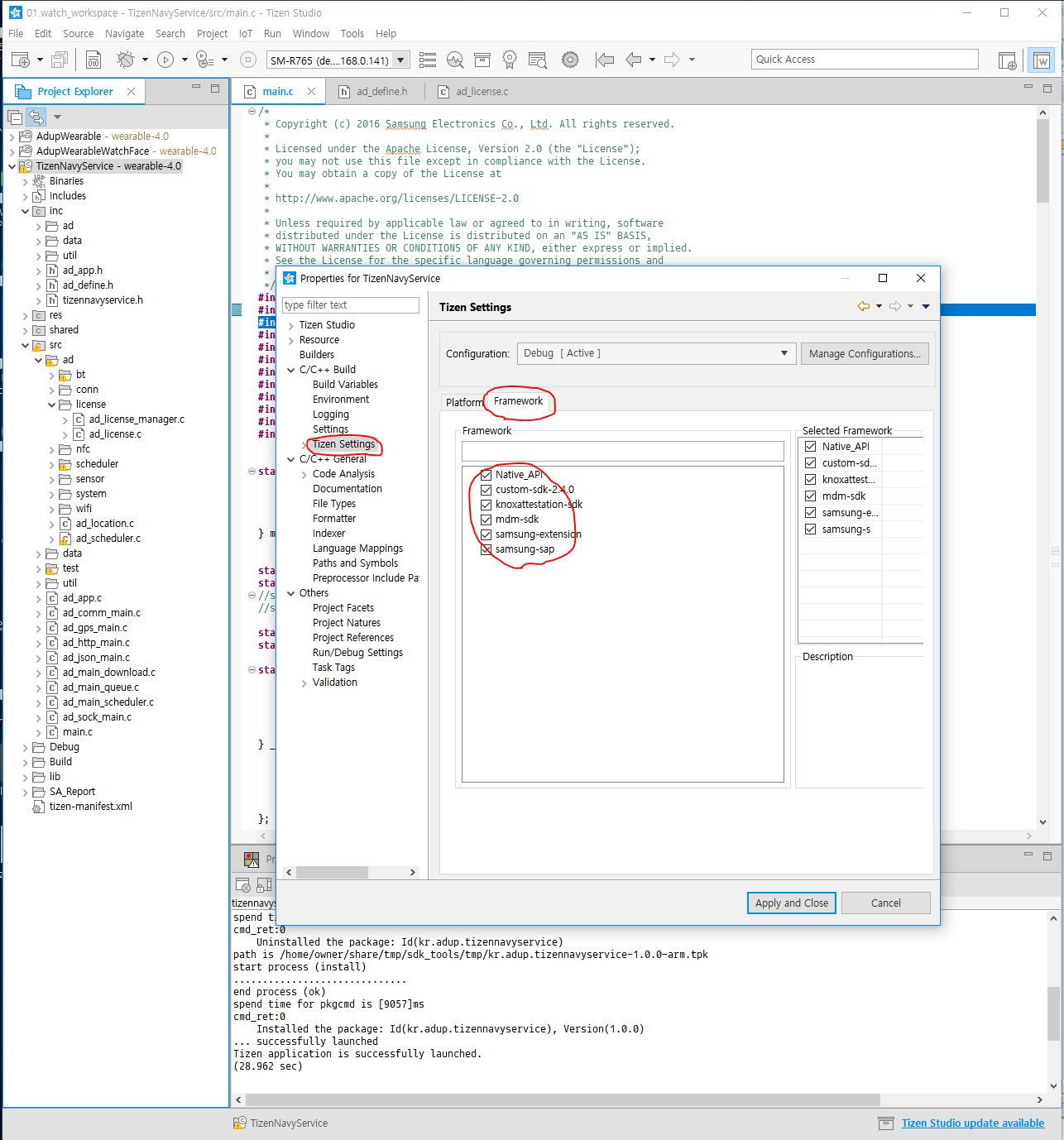Open the Dynamic Analyzer waveform icon
1064x1140 pixels.
tap(455, 60)
